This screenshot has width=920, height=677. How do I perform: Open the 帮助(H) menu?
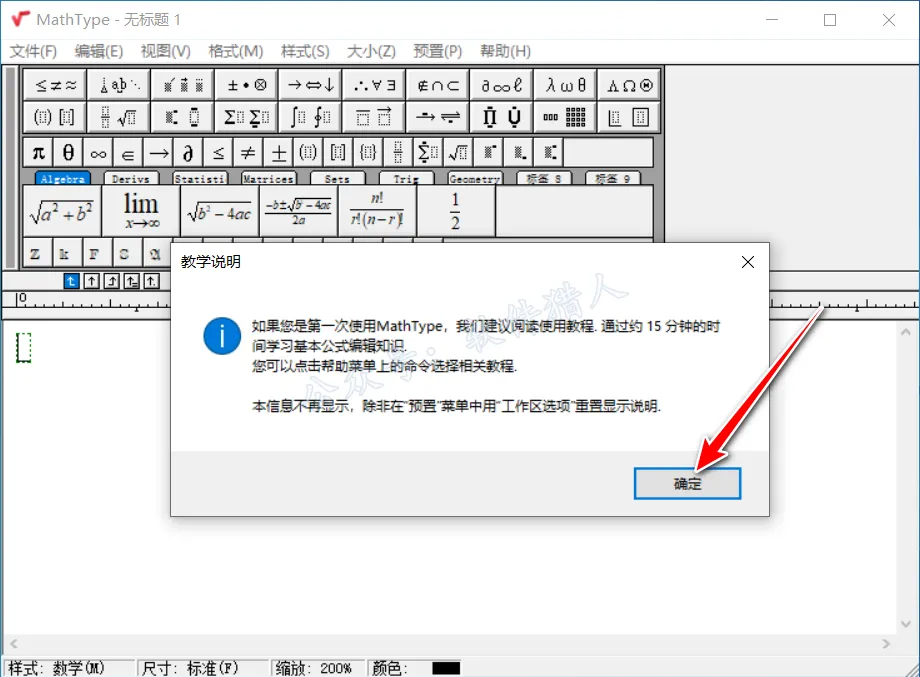pyautogui.click(x=505, y=52)
